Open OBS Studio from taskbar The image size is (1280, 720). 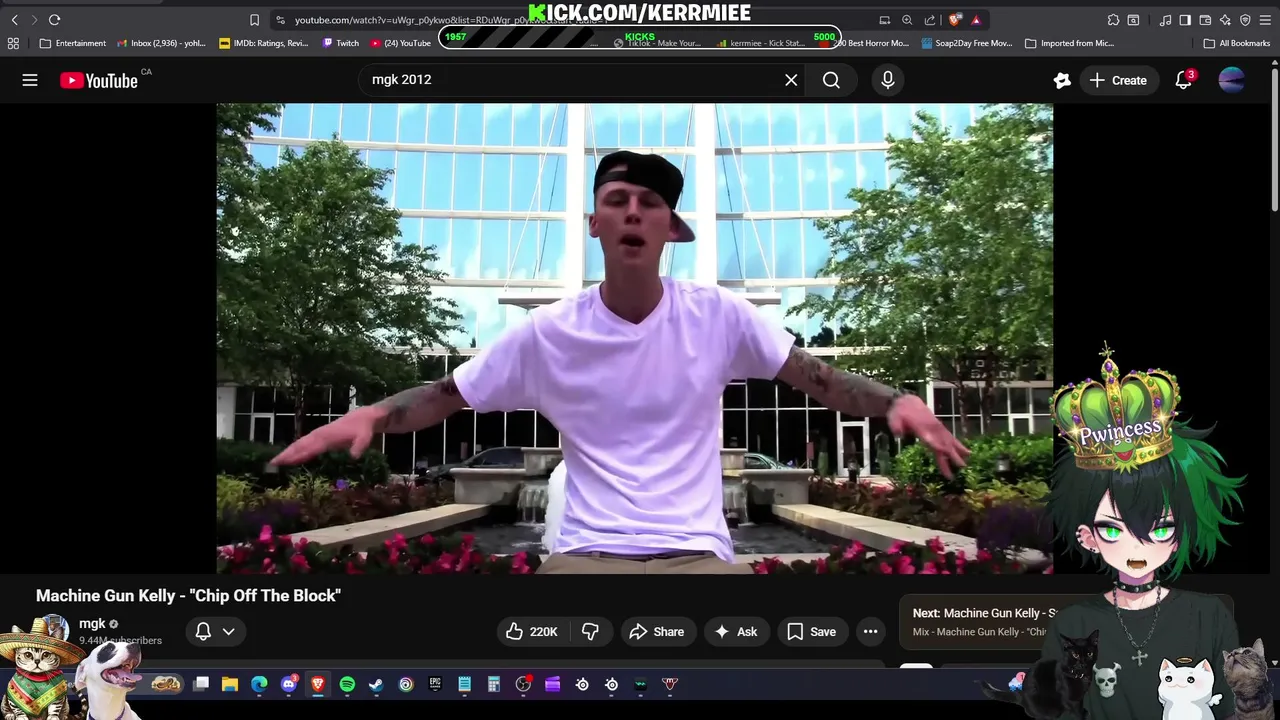(523, 684)
